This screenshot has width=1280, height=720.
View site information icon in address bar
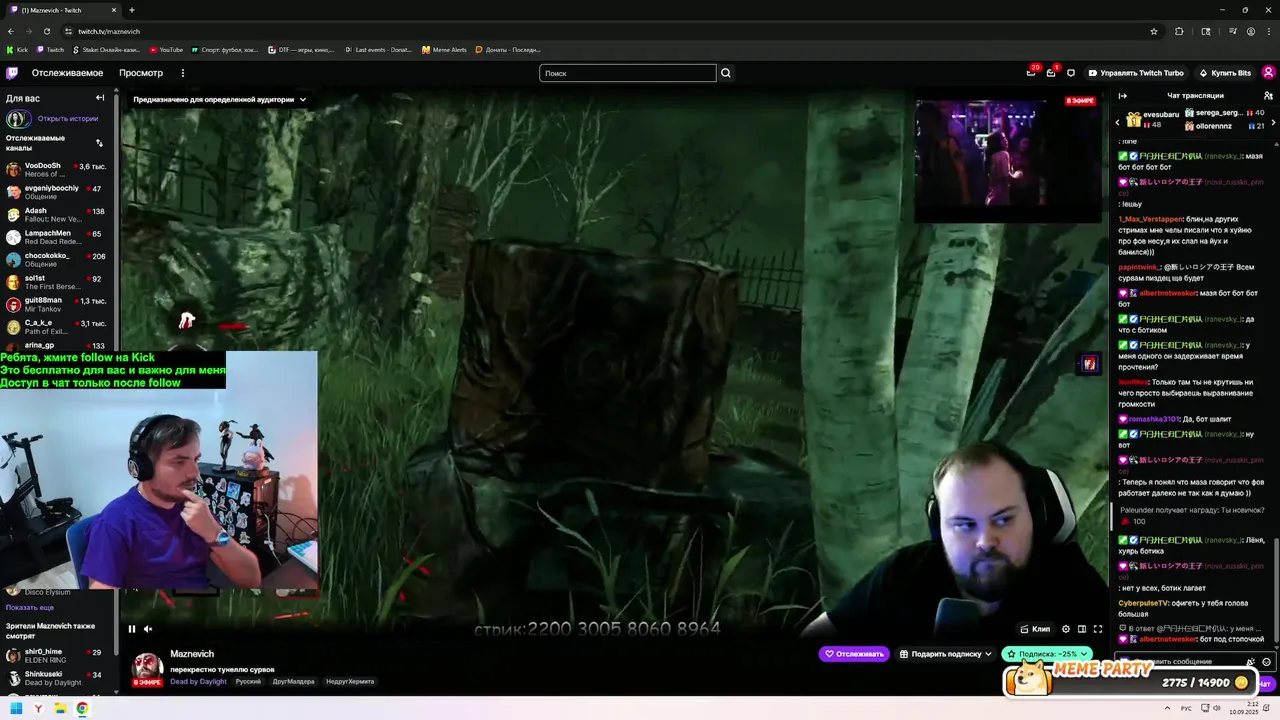click(x=68, y=31)
